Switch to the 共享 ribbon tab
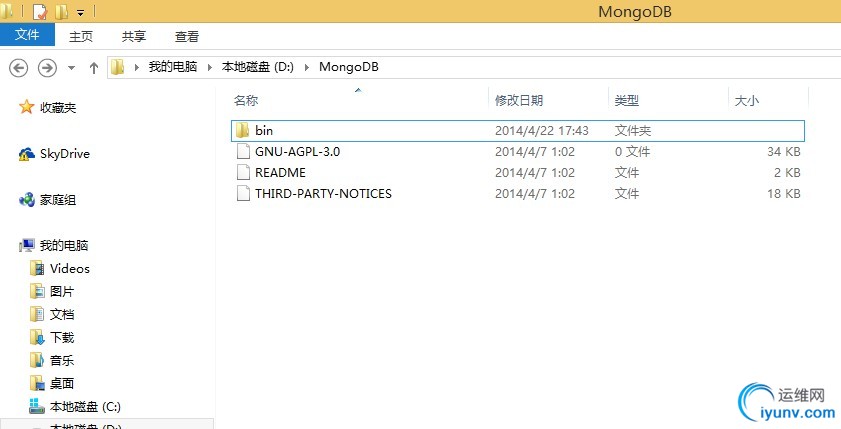 click(x=134, y=36)
